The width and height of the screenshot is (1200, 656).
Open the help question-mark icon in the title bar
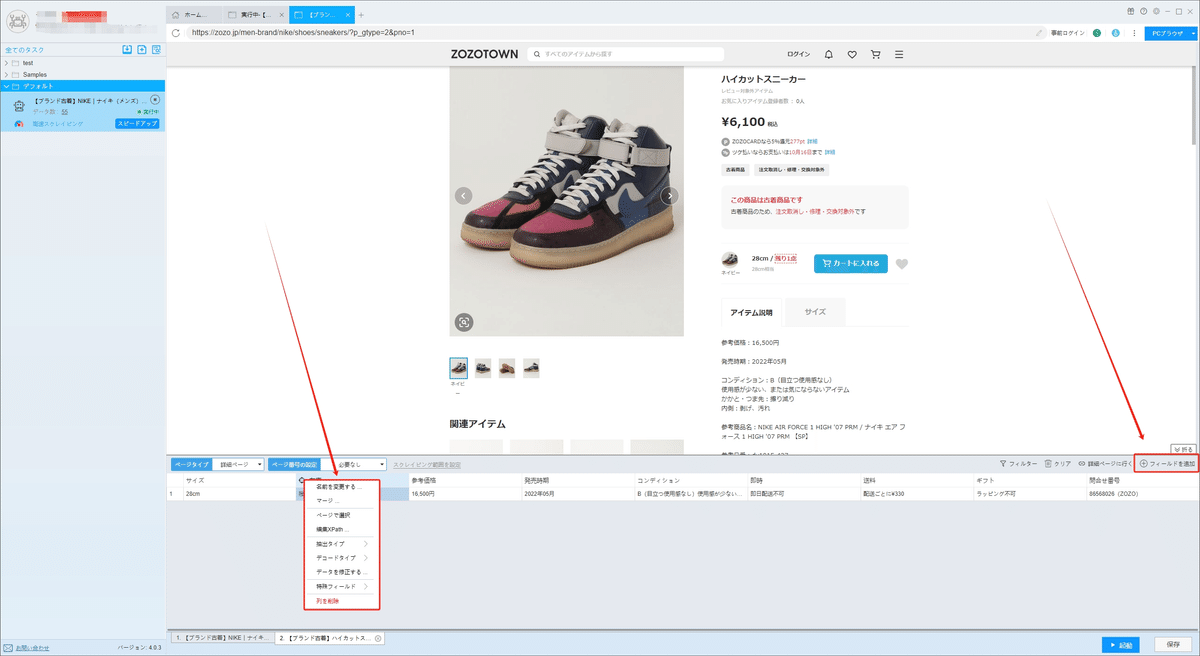[x=1143, y=10]
